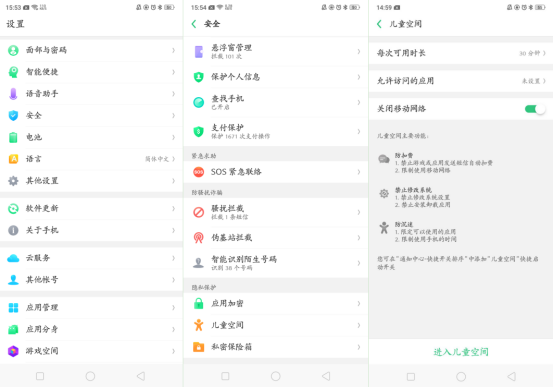Tap the 其他设置 gear icon
Screen dimensions: 554x387
(13, 181)
